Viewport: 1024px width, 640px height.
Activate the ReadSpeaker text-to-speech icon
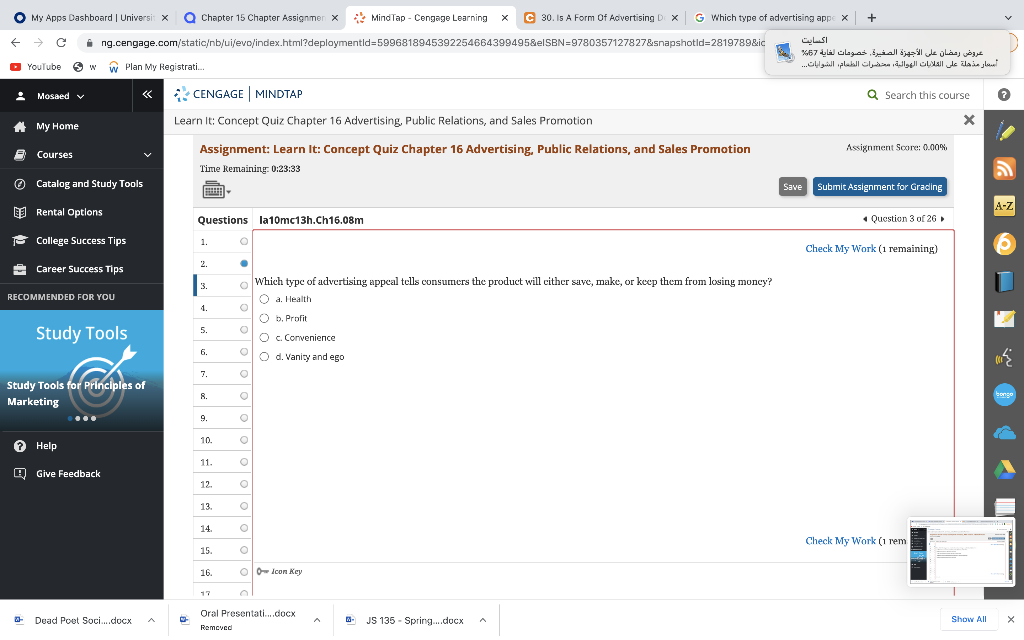[1006, 355]
